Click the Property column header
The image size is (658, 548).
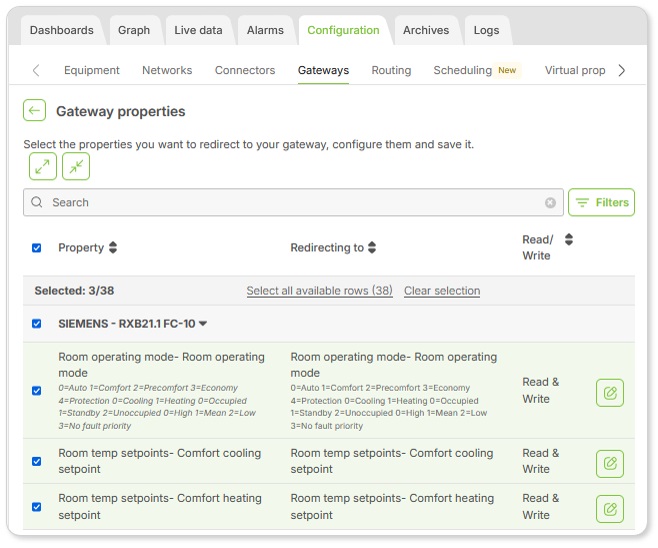click(x=81, y=248)
